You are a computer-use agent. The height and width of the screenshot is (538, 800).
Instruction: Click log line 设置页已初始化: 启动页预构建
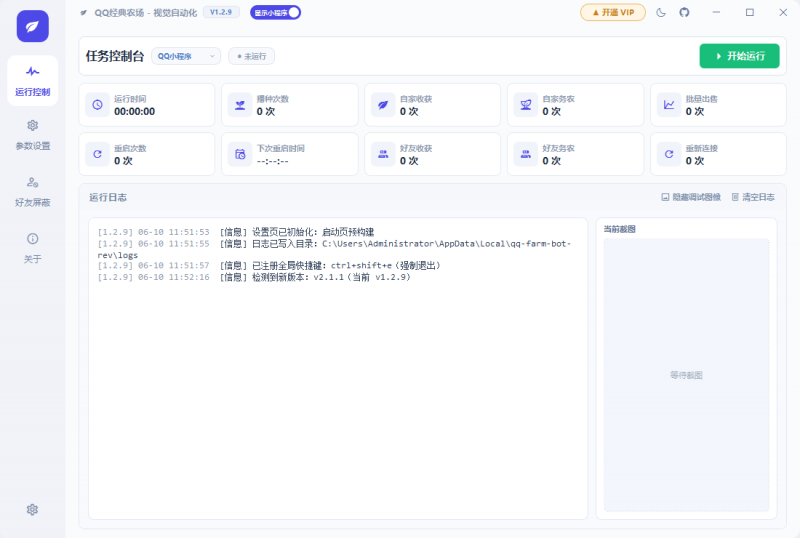(x=236, y=232)
